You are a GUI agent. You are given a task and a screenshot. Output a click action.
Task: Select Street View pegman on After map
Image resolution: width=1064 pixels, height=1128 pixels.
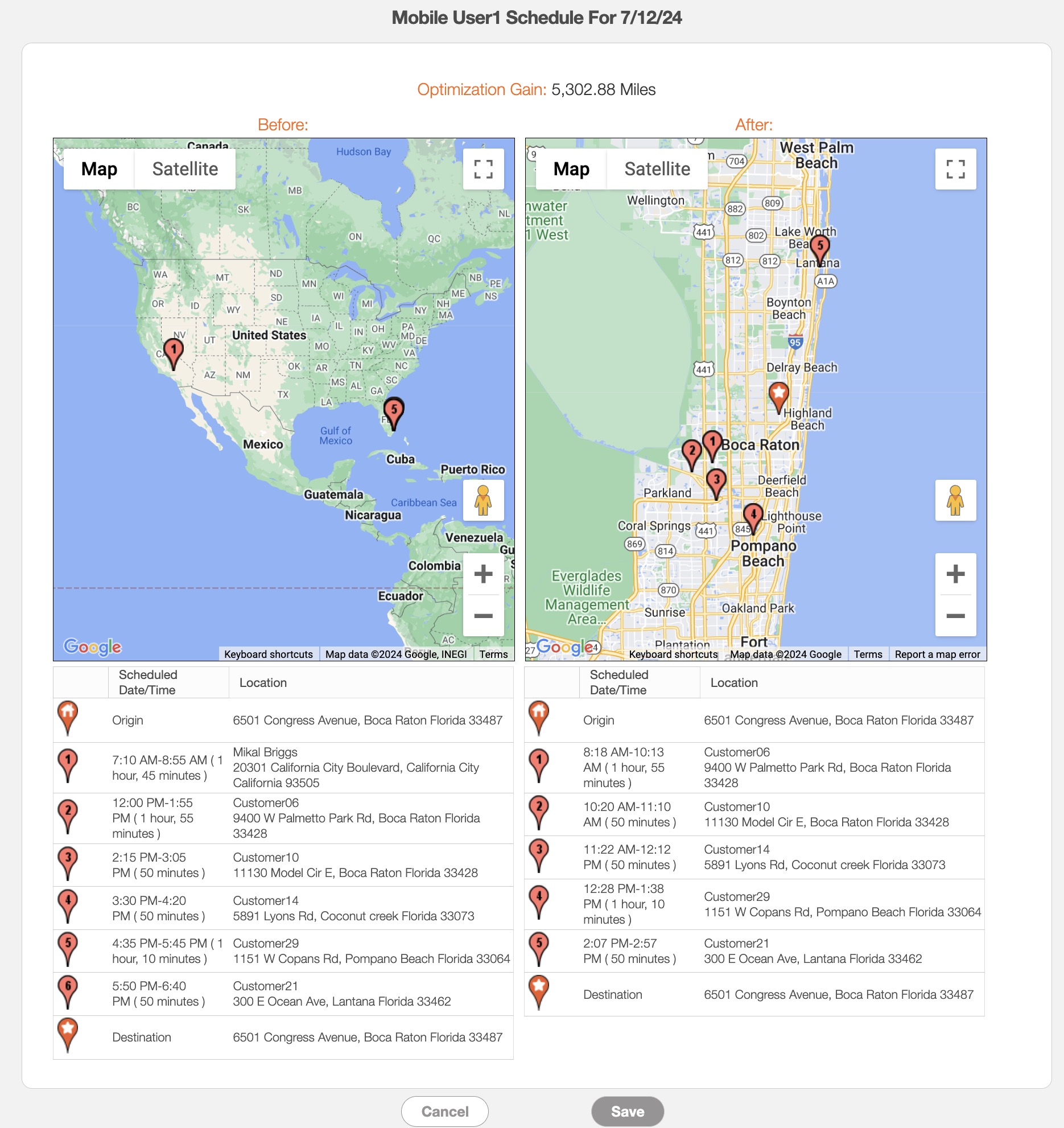[x=955, y=500]
